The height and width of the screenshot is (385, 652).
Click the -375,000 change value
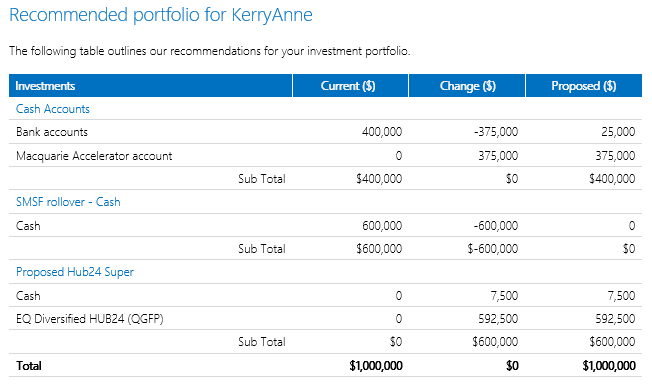496,132
